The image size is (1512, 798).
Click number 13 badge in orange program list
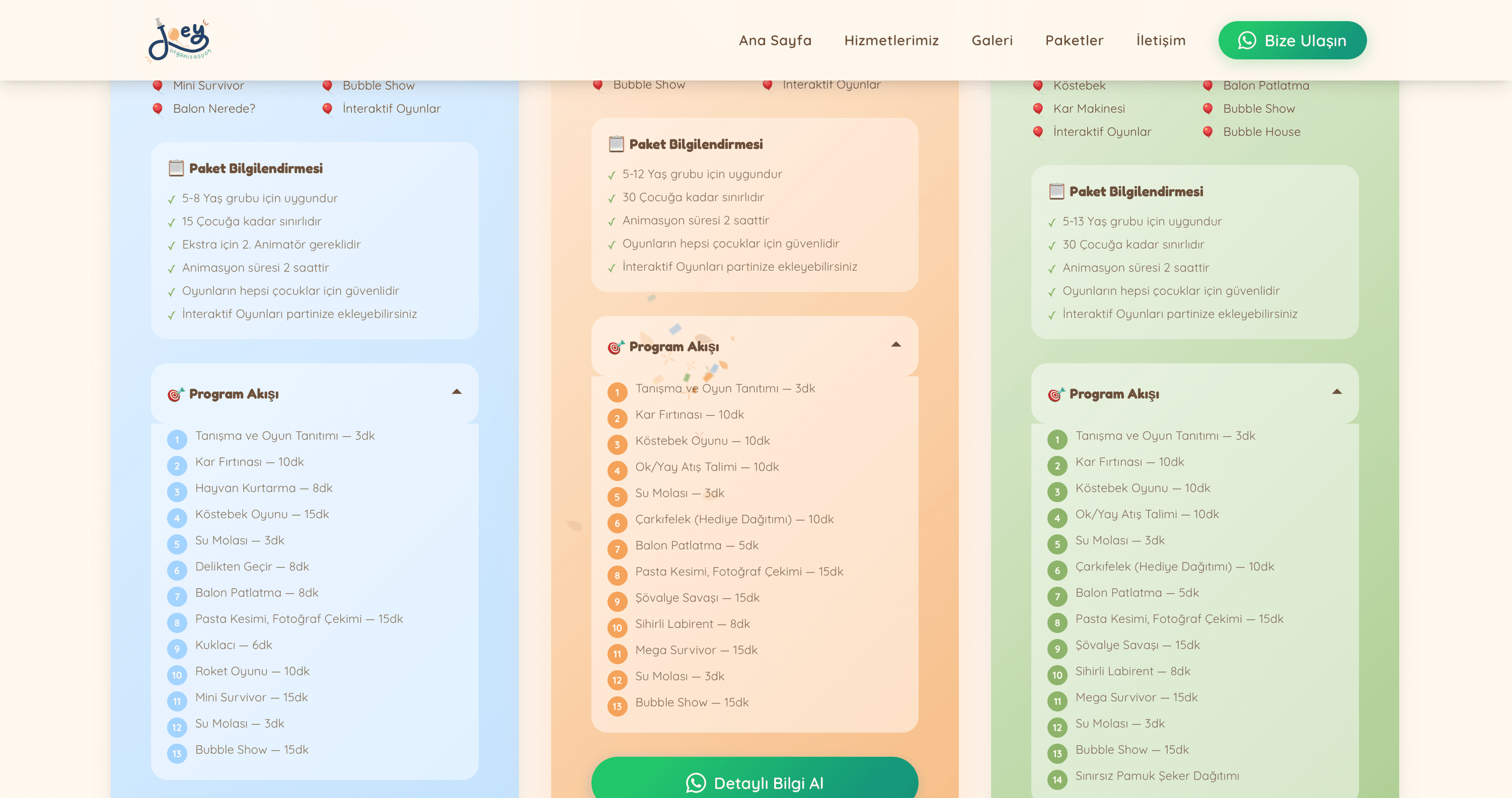tap(617, 706)
